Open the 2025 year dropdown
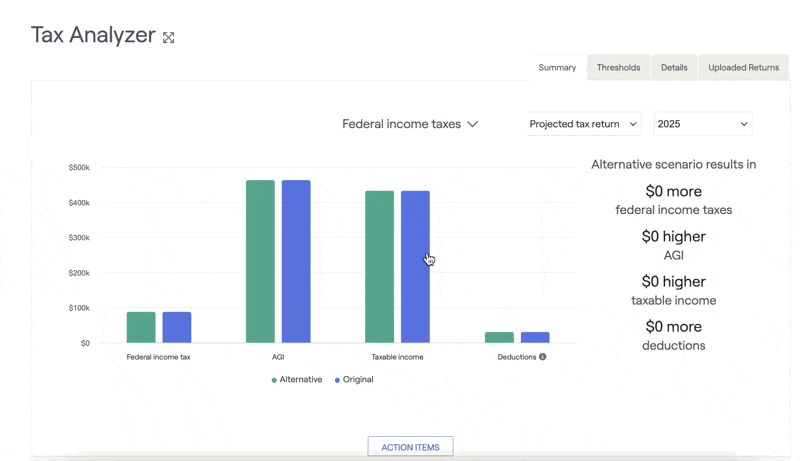The image size is (800, 461). [x=703, y=124]
